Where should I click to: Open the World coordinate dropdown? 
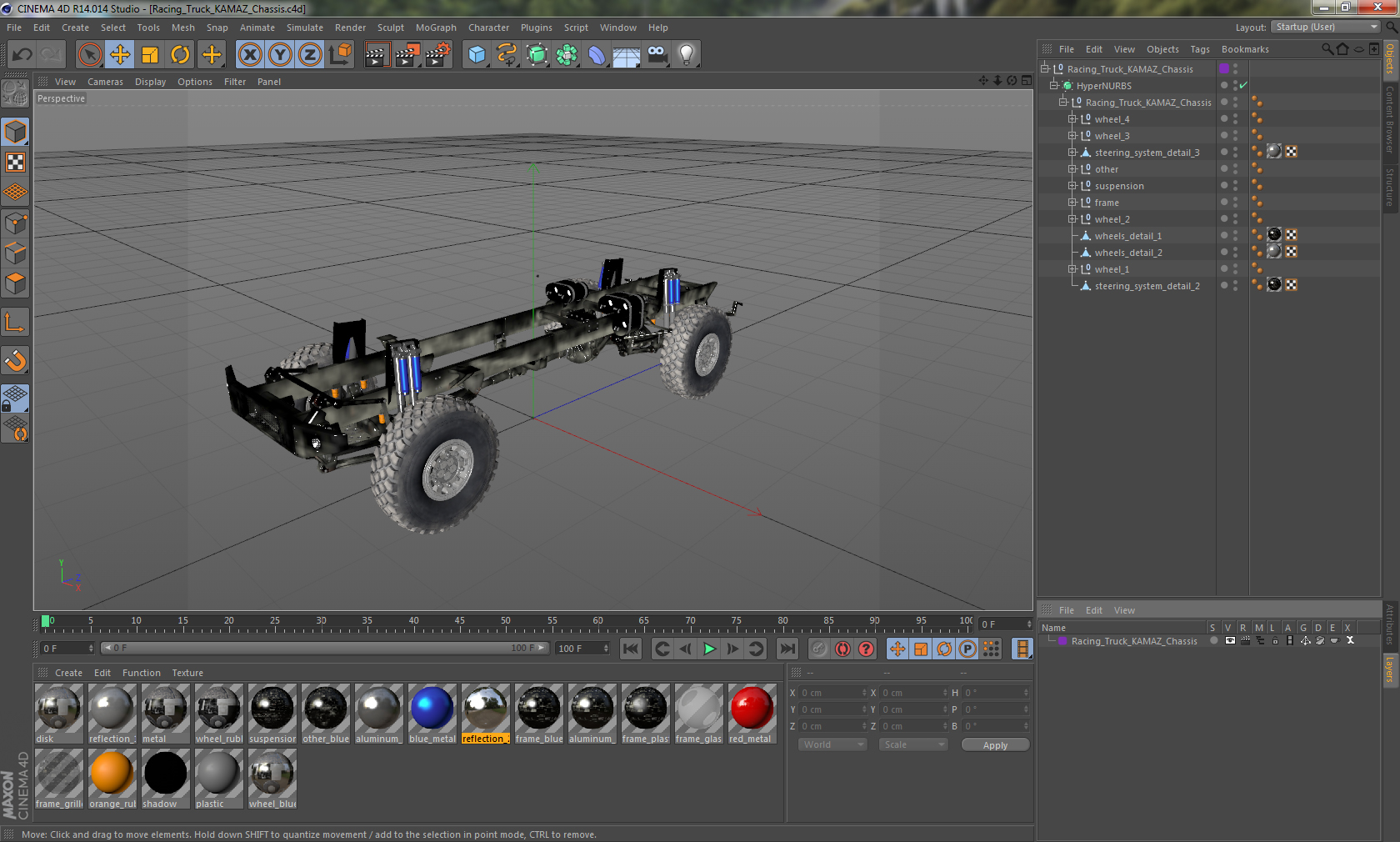(x=833, y=744)
